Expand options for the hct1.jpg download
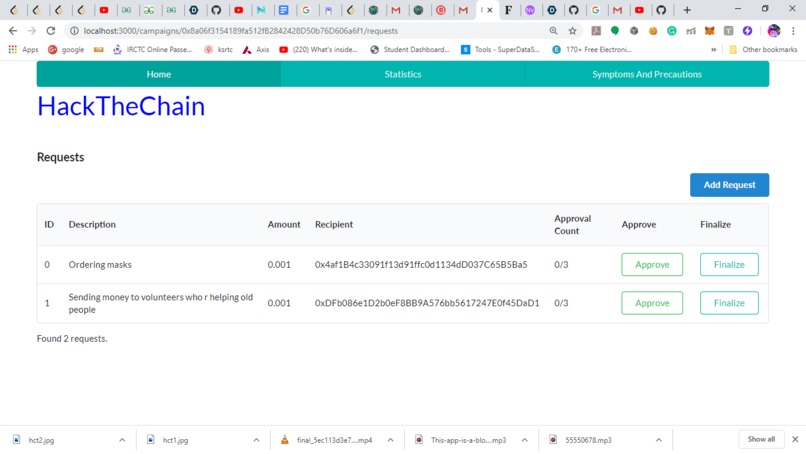The image size is (806, 454). 256,440
